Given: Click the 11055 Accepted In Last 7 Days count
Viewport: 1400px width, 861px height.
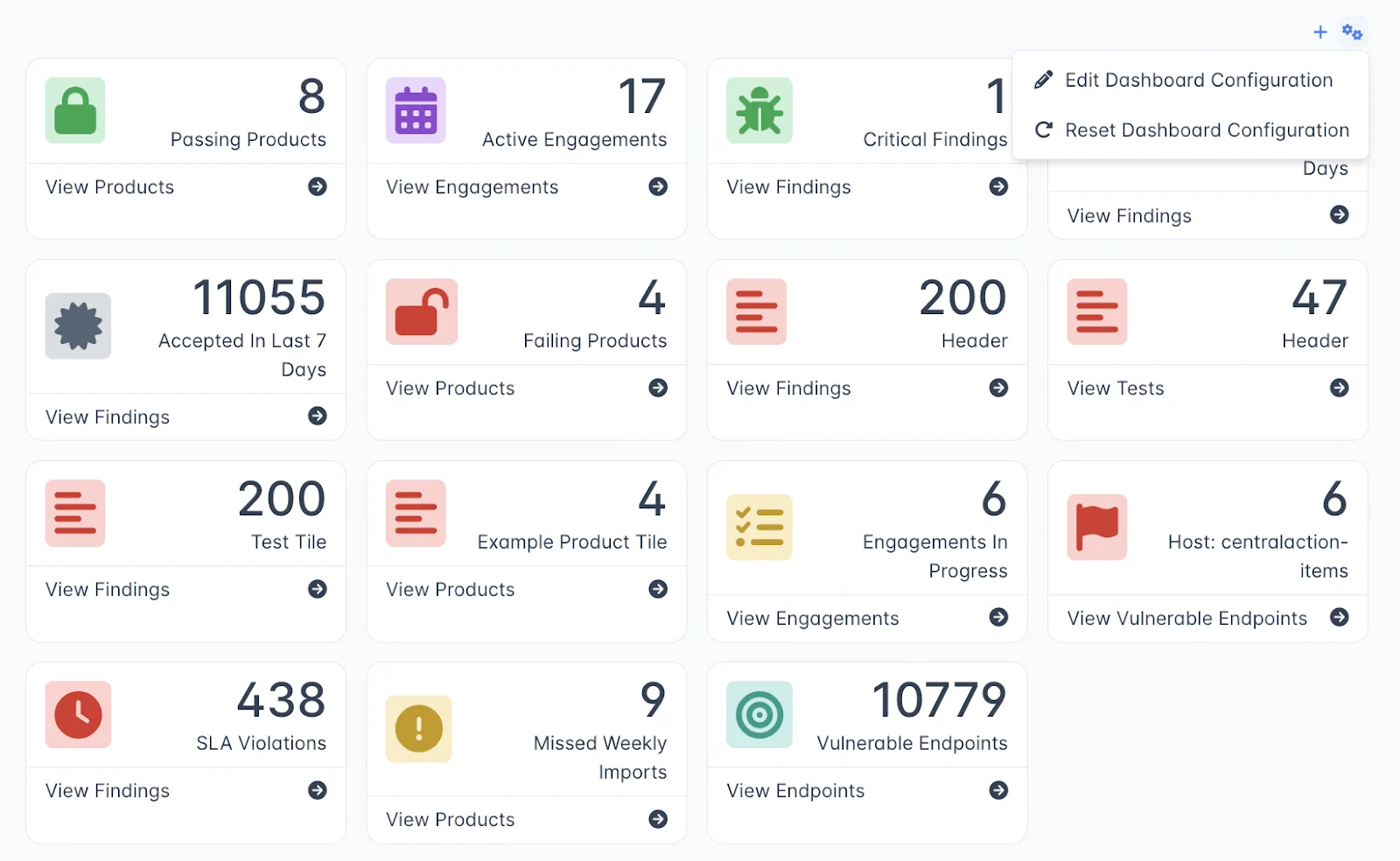Looking at the screenshot, I should 259,298.
